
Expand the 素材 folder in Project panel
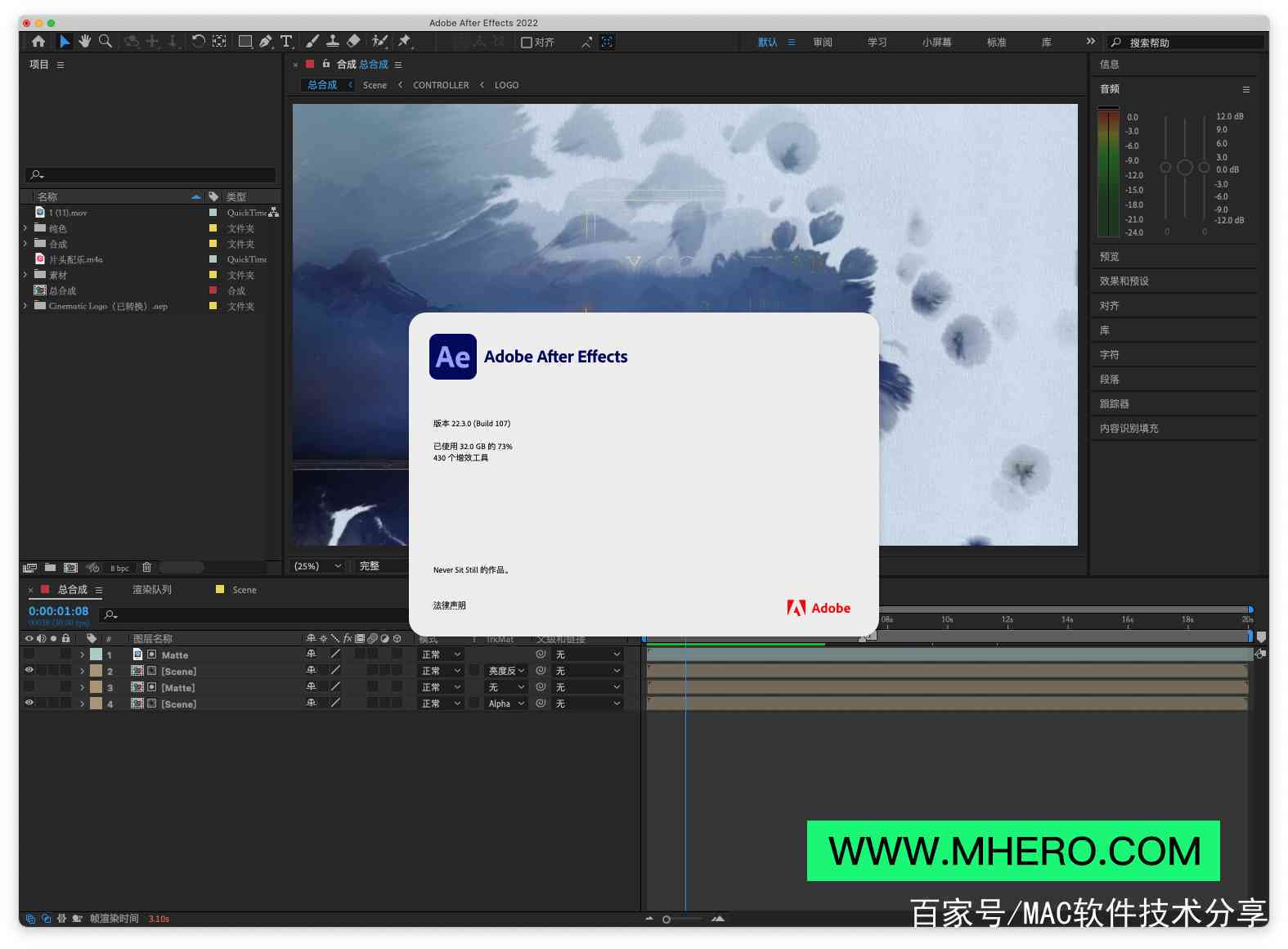pyautogui.click(x=25, y=275)
